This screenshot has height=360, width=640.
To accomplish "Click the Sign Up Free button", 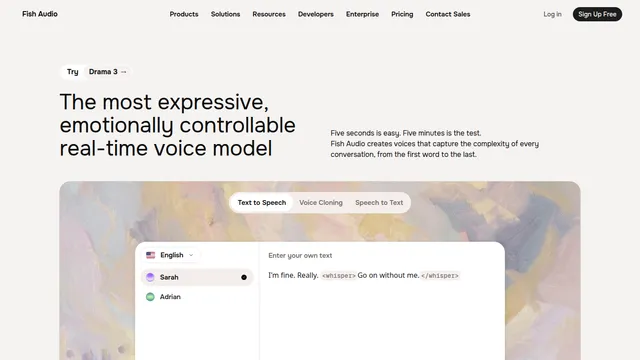I will coord(597,14).
